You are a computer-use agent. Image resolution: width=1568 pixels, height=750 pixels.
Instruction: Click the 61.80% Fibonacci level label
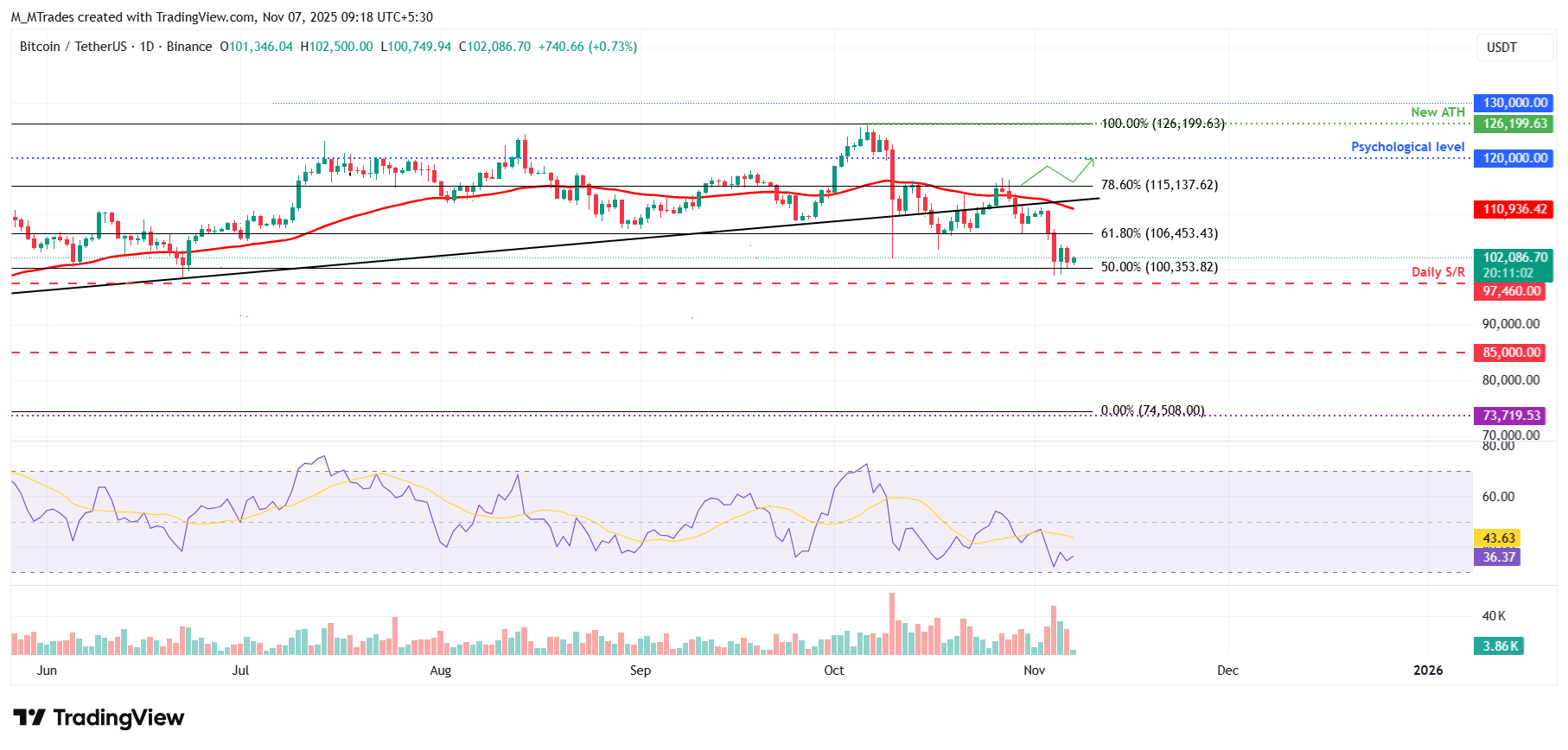click(x=1158, y=233)
